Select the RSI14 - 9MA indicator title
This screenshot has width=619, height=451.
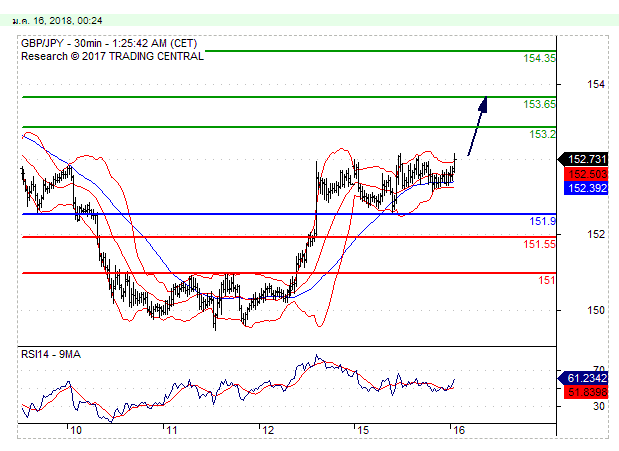click(x=51, y=354)
